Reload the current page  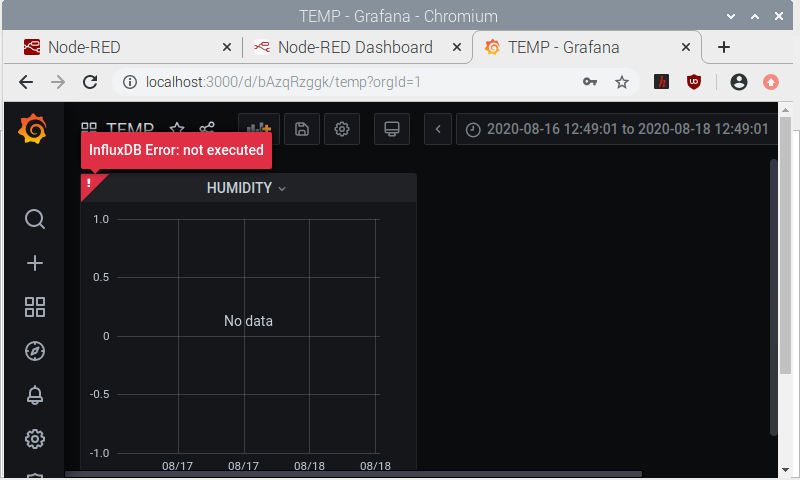click(90, 82)
